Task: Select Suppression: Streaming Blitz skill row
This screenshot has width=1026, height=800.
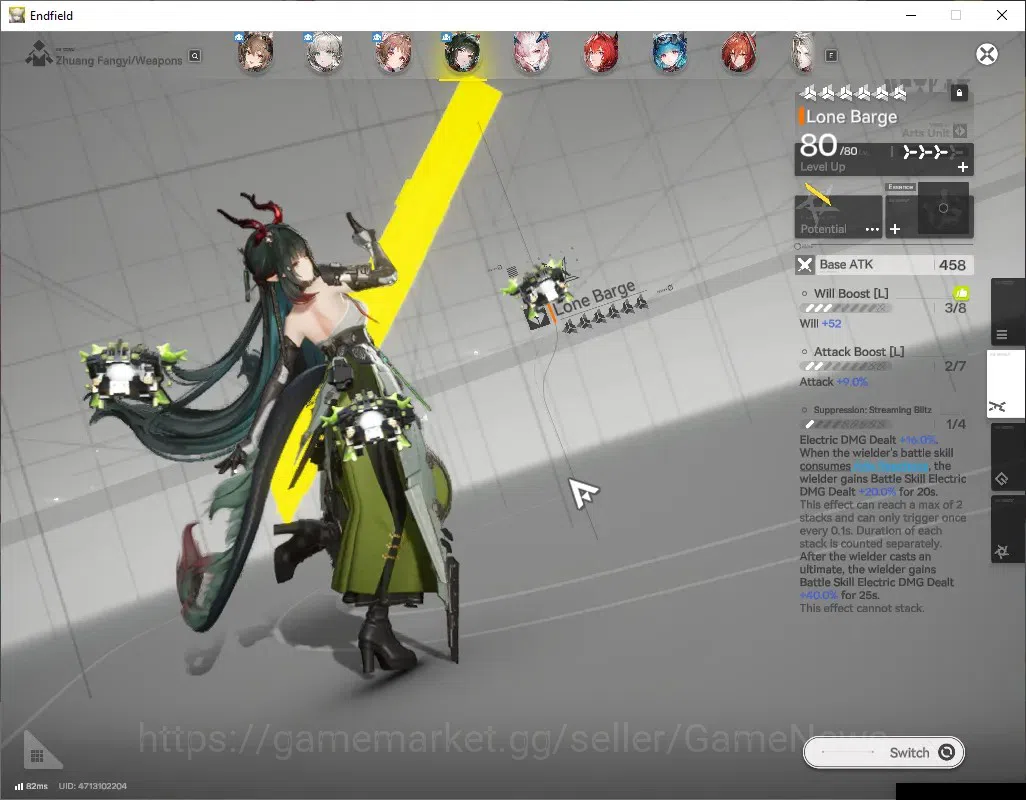Action: [883, 417]
